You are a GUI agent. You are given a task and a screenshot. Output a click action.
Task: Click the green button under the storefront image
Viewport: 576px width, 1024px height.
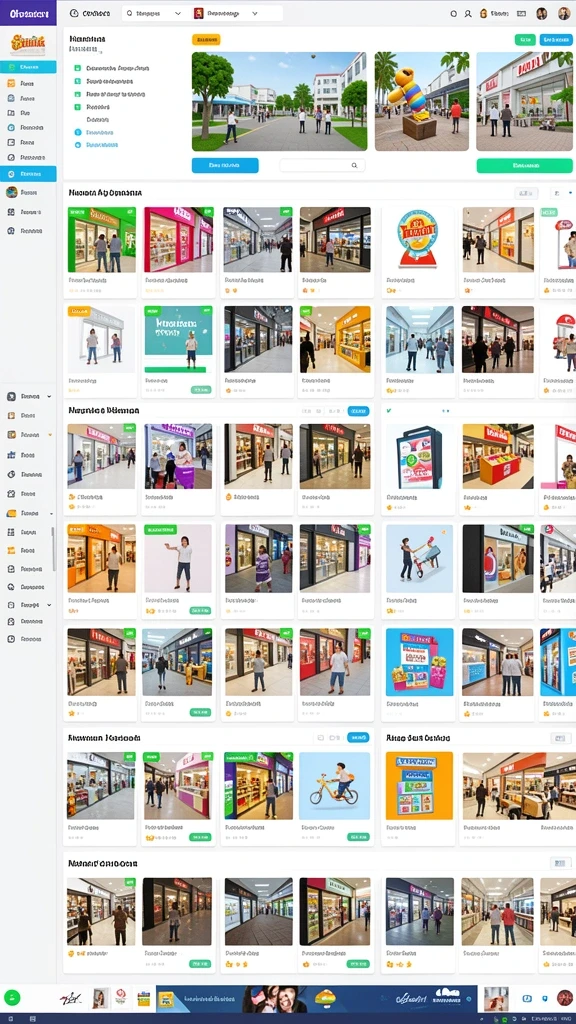point(524,165)
